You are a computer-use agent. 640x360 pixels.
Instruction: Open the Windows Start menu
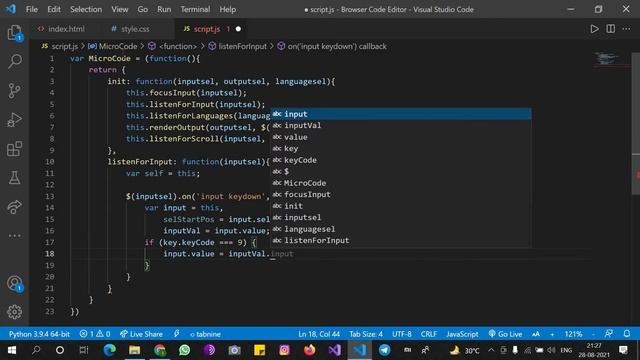point(11,350)
